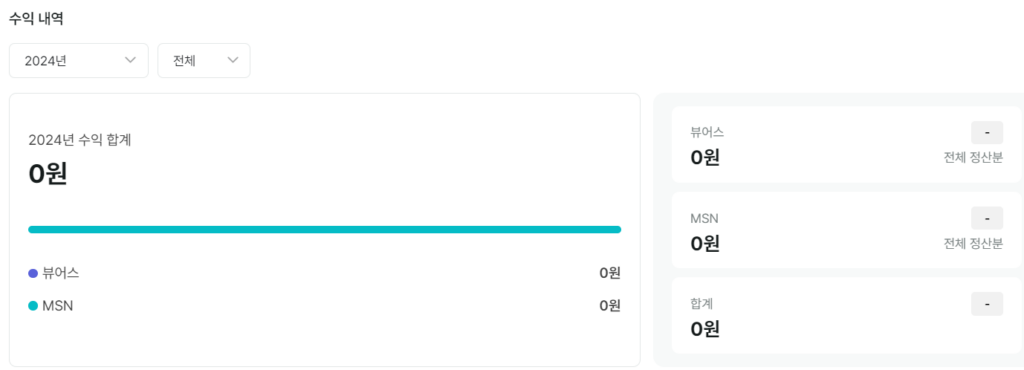Click the dash badge in 합계 card
The width and height of the screenshot is (1024, 370).
tap(987, 304)
